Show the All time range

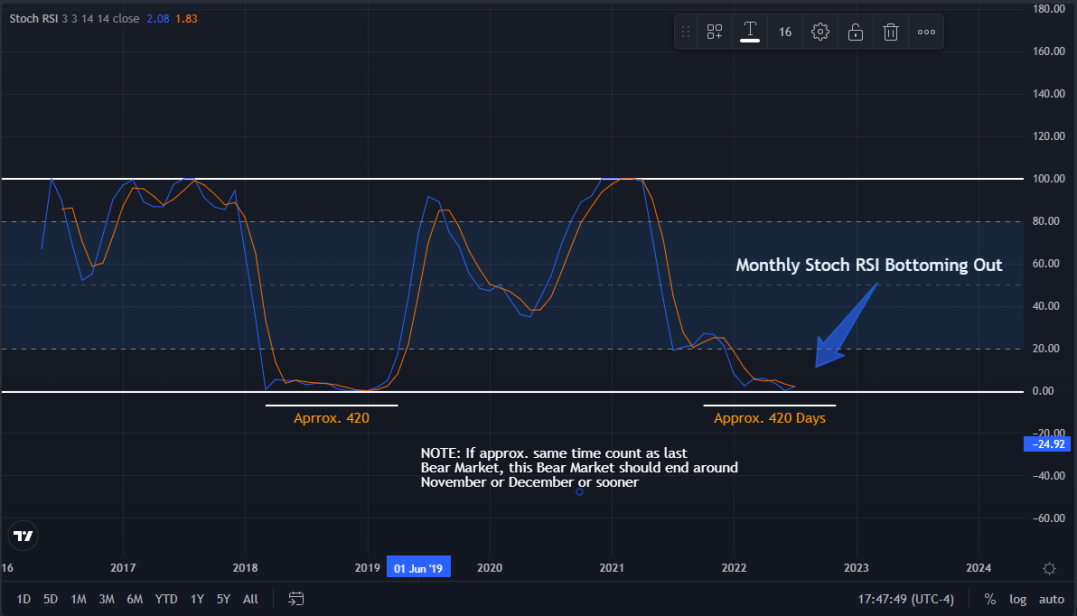(x=251, y=599)
